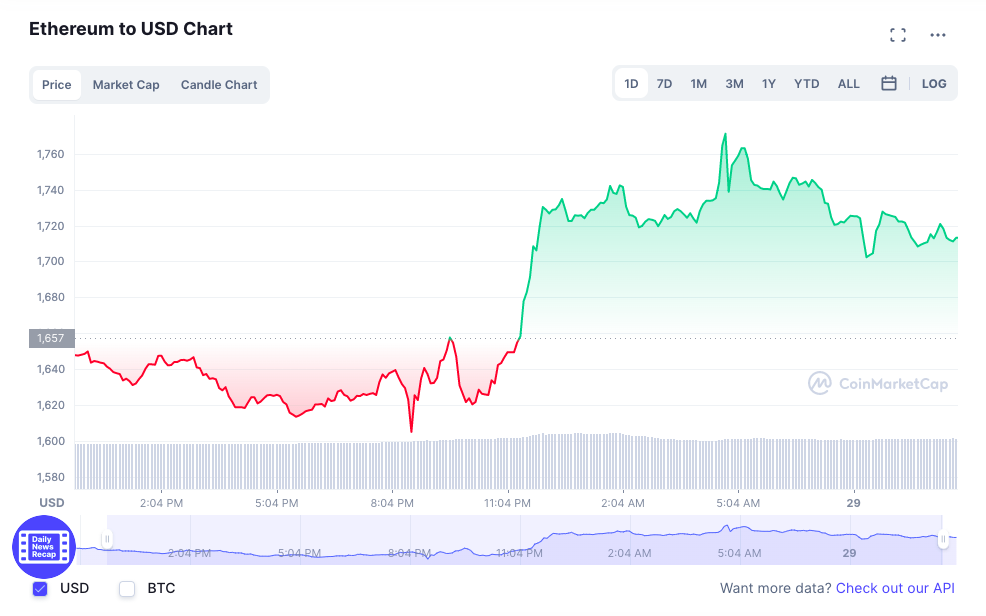Switch to the Market Cap tab
Image resolution: width=986 pixels, height=616 pixels.
[x=126, y=85]
